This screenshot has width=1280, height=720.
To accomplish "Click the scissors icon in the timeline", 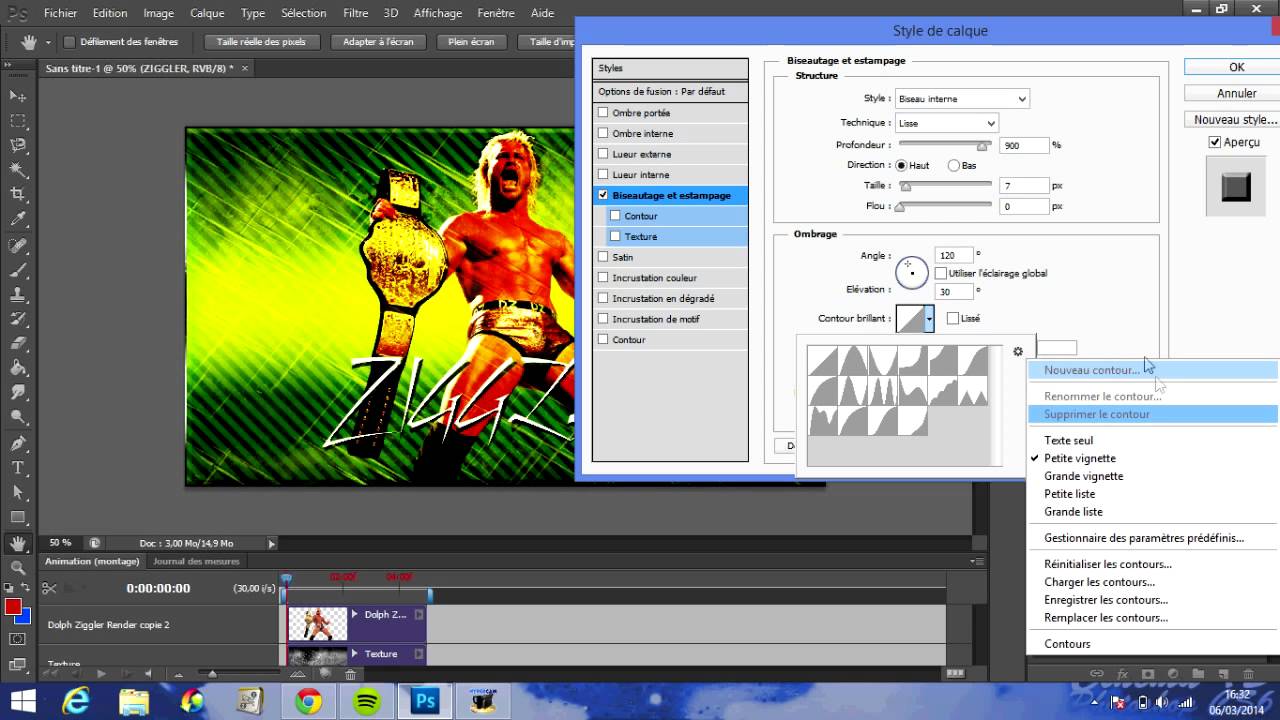I will 49,588.
